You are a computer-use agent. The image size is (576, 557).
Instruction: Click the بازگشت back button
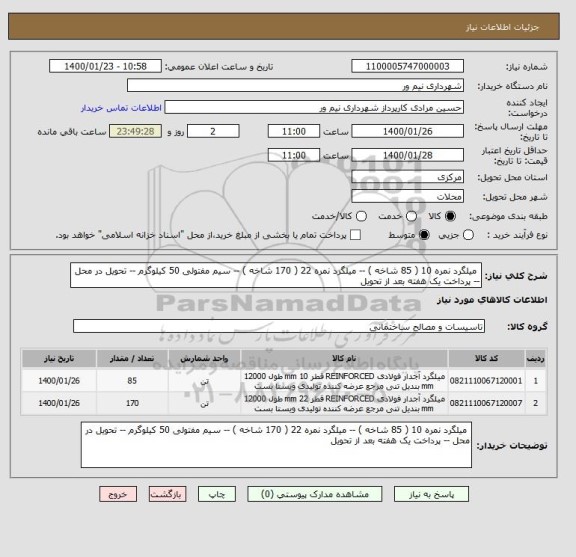click(x=168, y=494)
